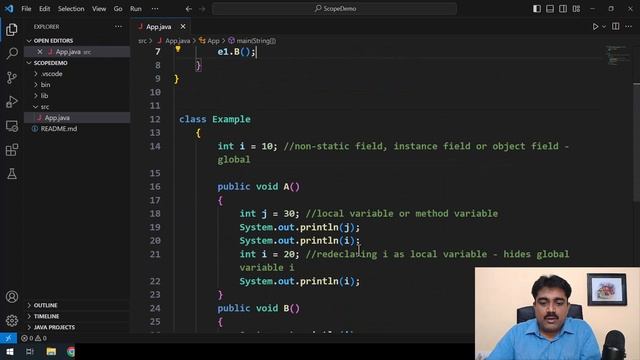Screen dimensions: 640x360
Task: Click the code minimap preview
Action: click(617, 55)
